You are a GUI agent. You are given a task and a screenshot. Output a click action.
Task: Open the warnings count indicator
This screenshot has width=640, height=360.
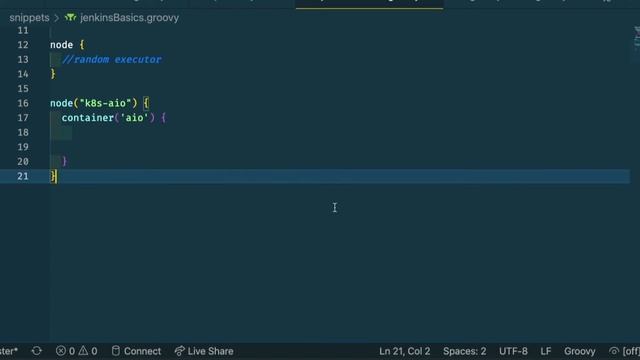(88, 351)
